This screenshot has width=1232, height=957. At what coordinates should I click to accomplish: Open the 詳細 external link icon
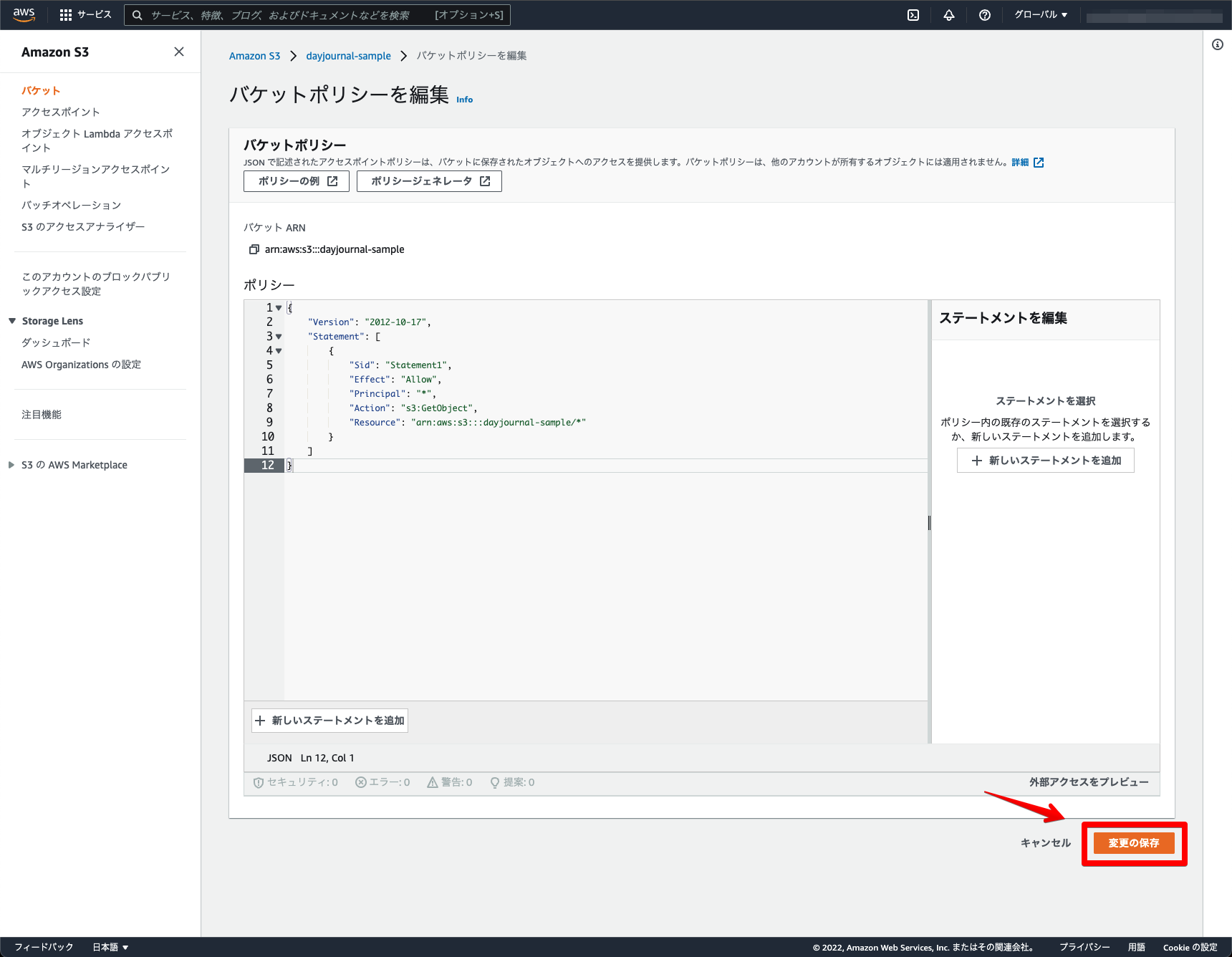click(1039, 163)
